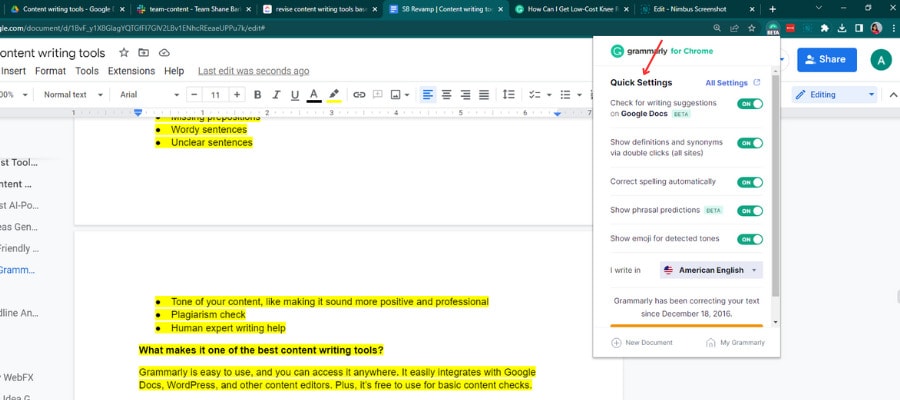Screen dimensions: 900x400
Task: View cloud save status icon
Action: point(164,53)
